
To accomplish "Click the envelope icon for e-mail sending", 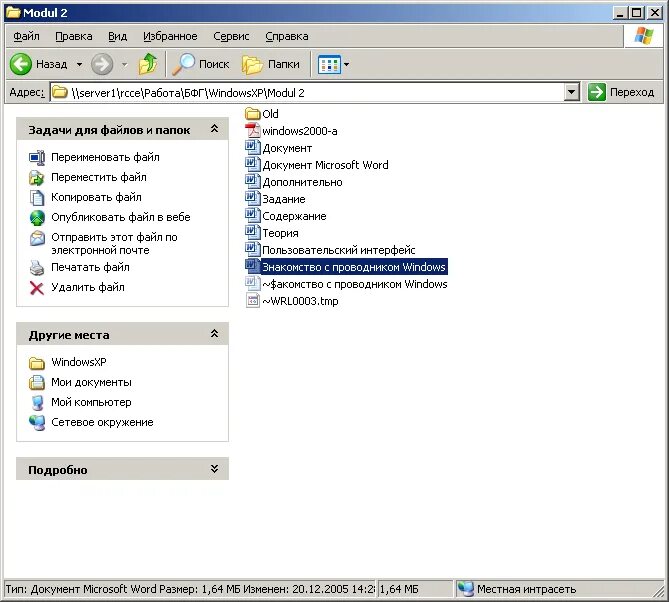I will pos(37,238).
